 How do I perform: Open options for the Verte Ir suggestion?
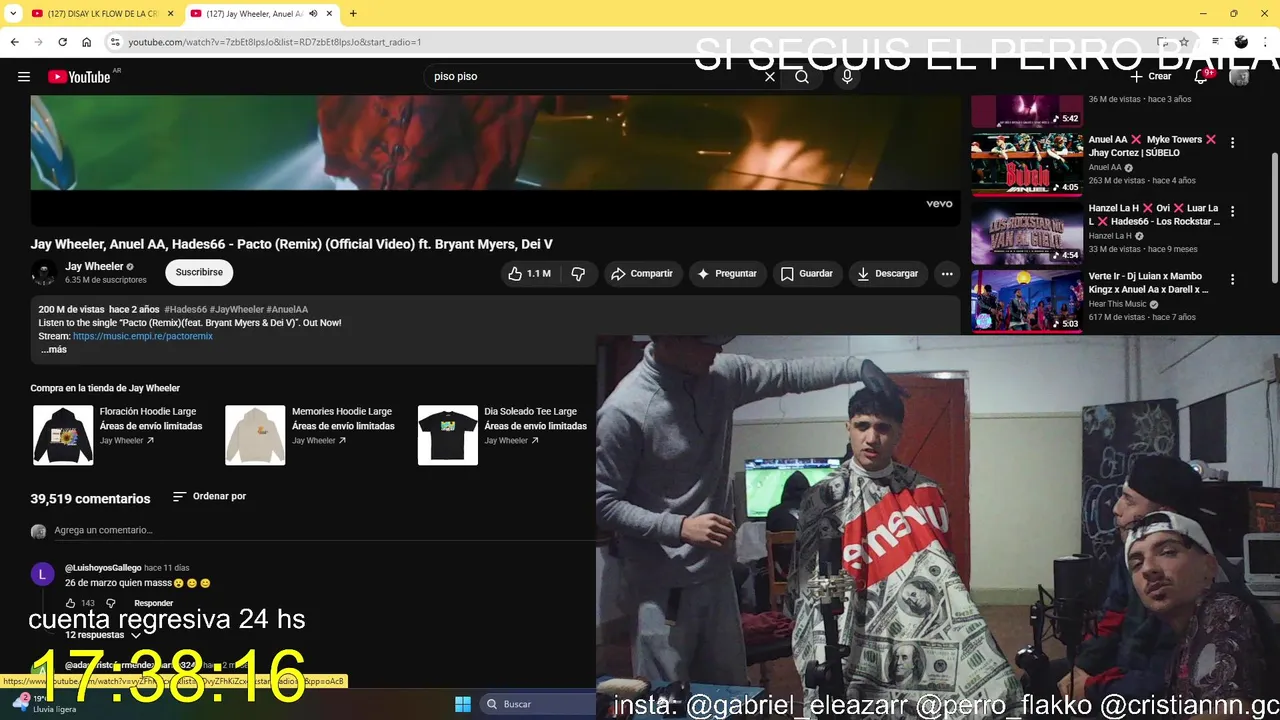point(1232,280)
